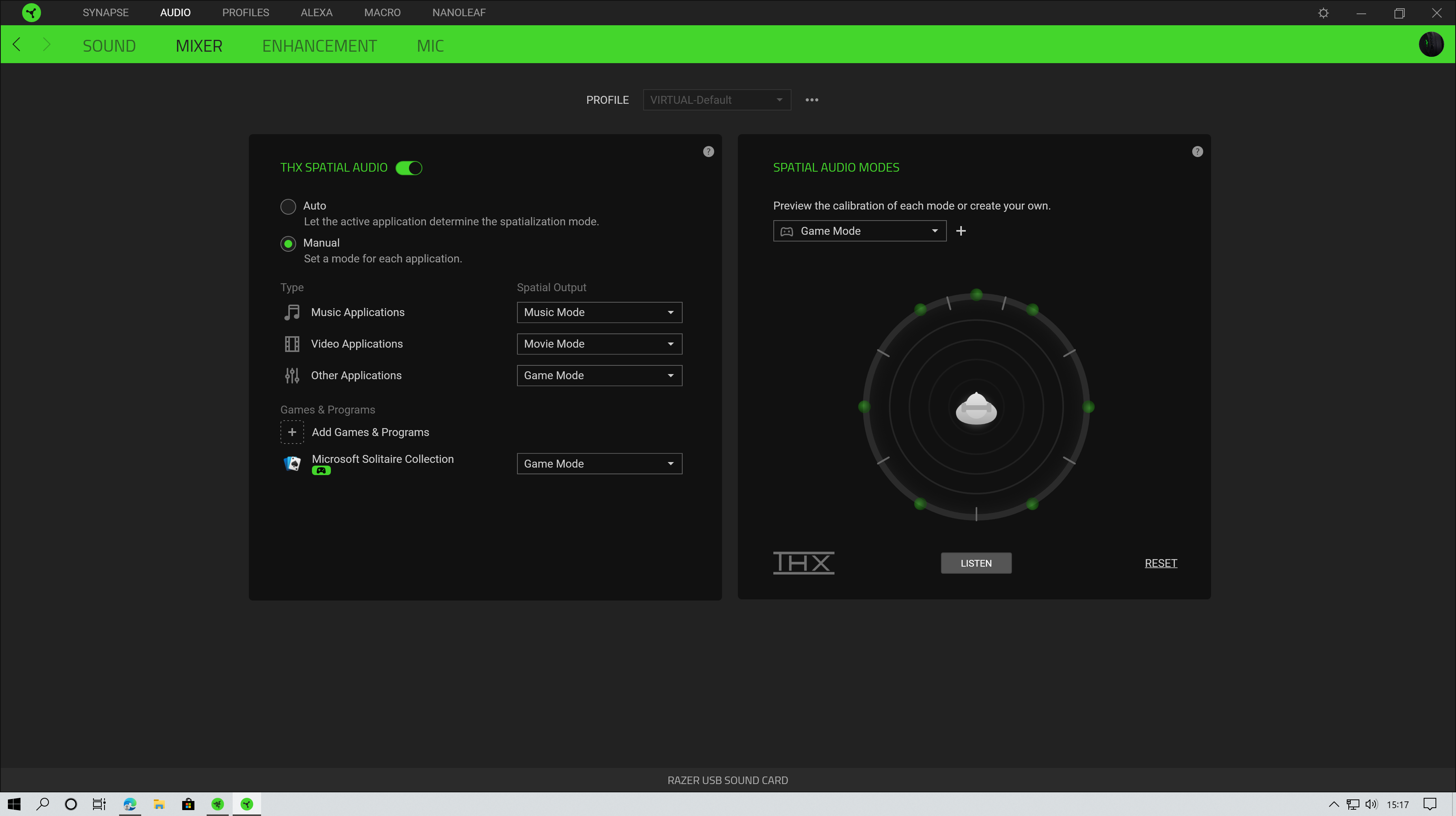Screen dimensions: 1456x816
Task: Open the MACRO top menu tab
Action: coord(382,13)
